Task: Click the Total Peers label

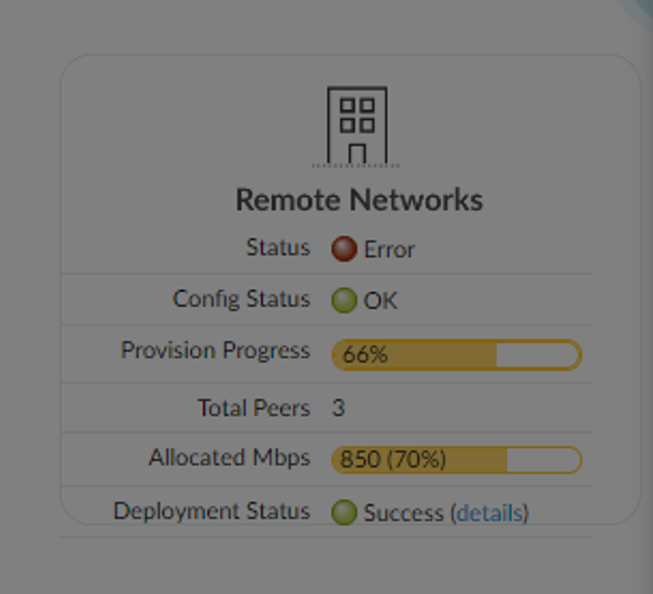Action: click(253, 408)
